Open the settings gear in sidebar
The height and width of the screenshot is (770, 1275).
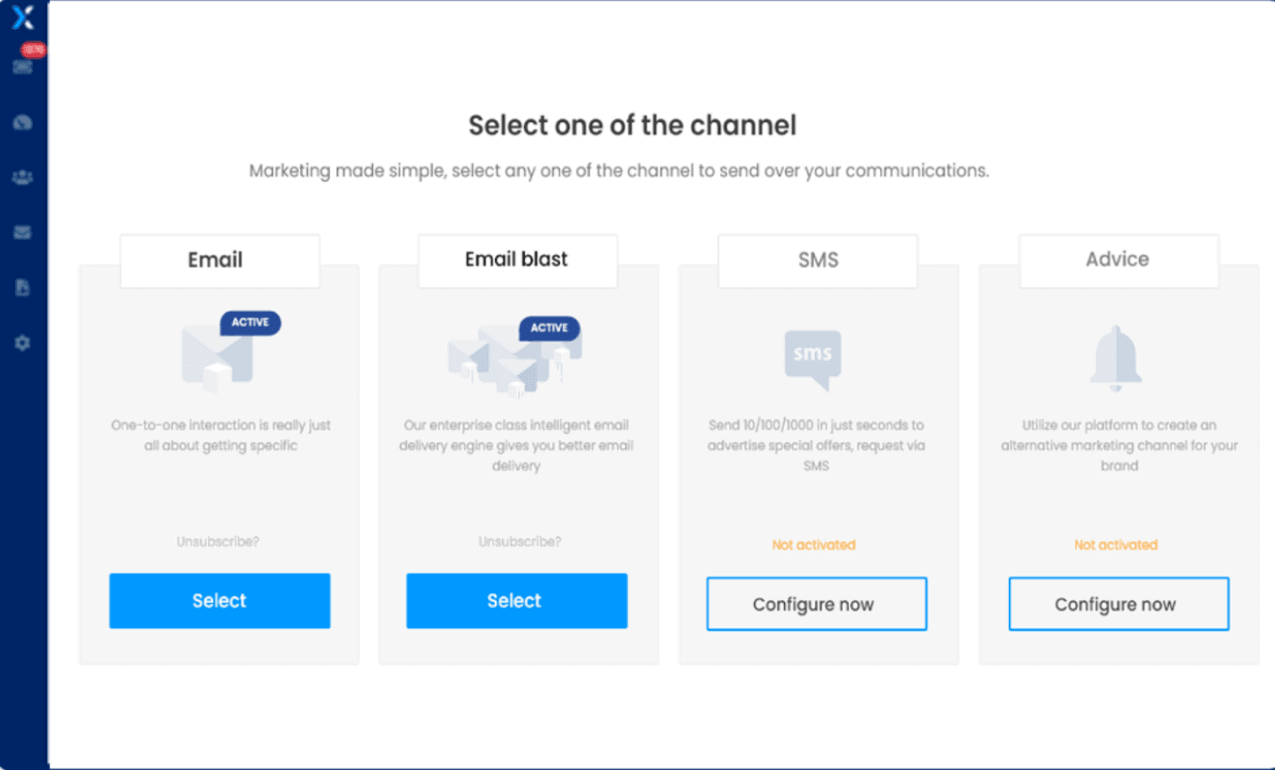(x=22, y=343)
